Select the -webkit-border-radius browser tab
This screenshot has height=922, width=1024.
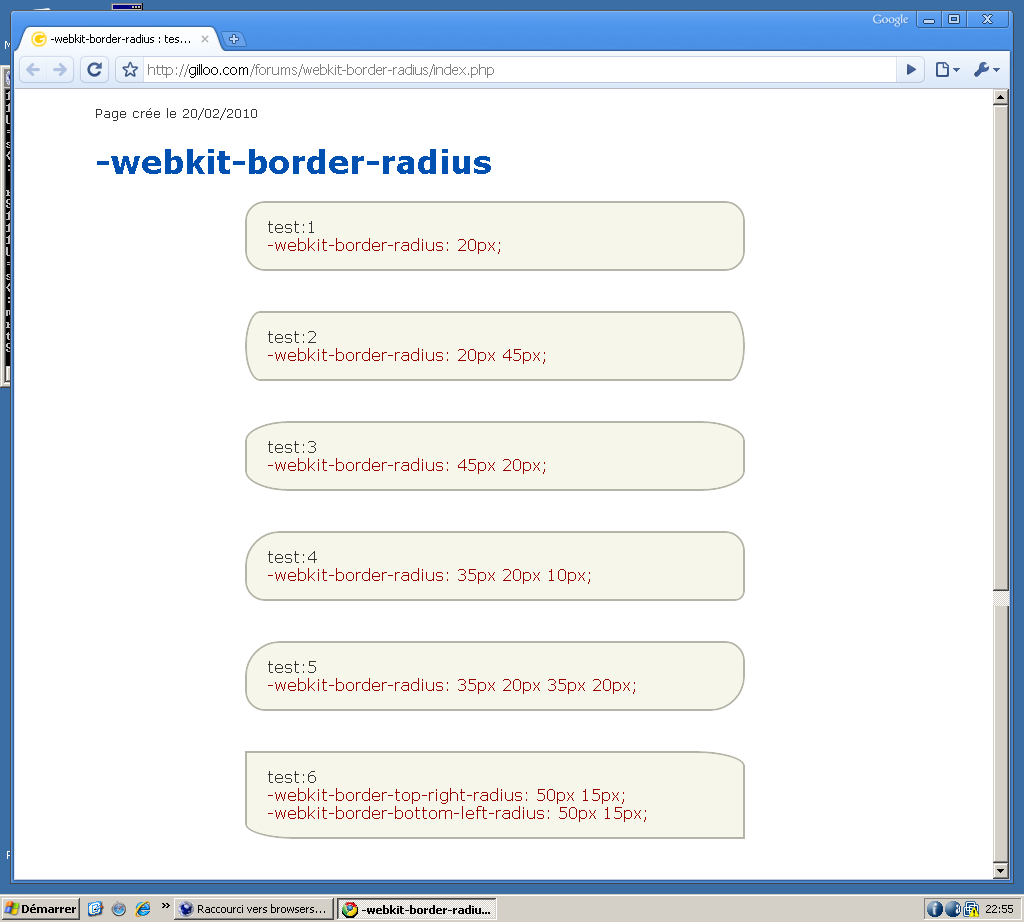click(x=118, y=39)
